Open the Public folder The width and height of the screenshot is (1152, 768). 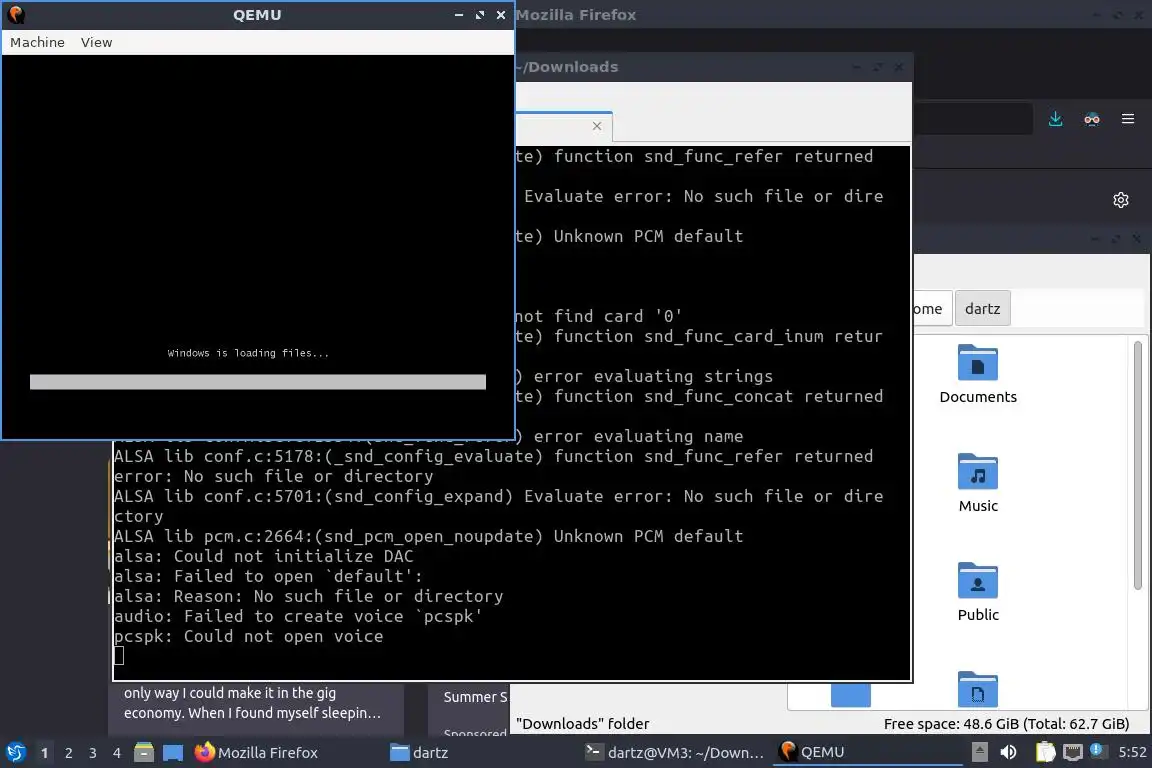[x=978, y=592]
